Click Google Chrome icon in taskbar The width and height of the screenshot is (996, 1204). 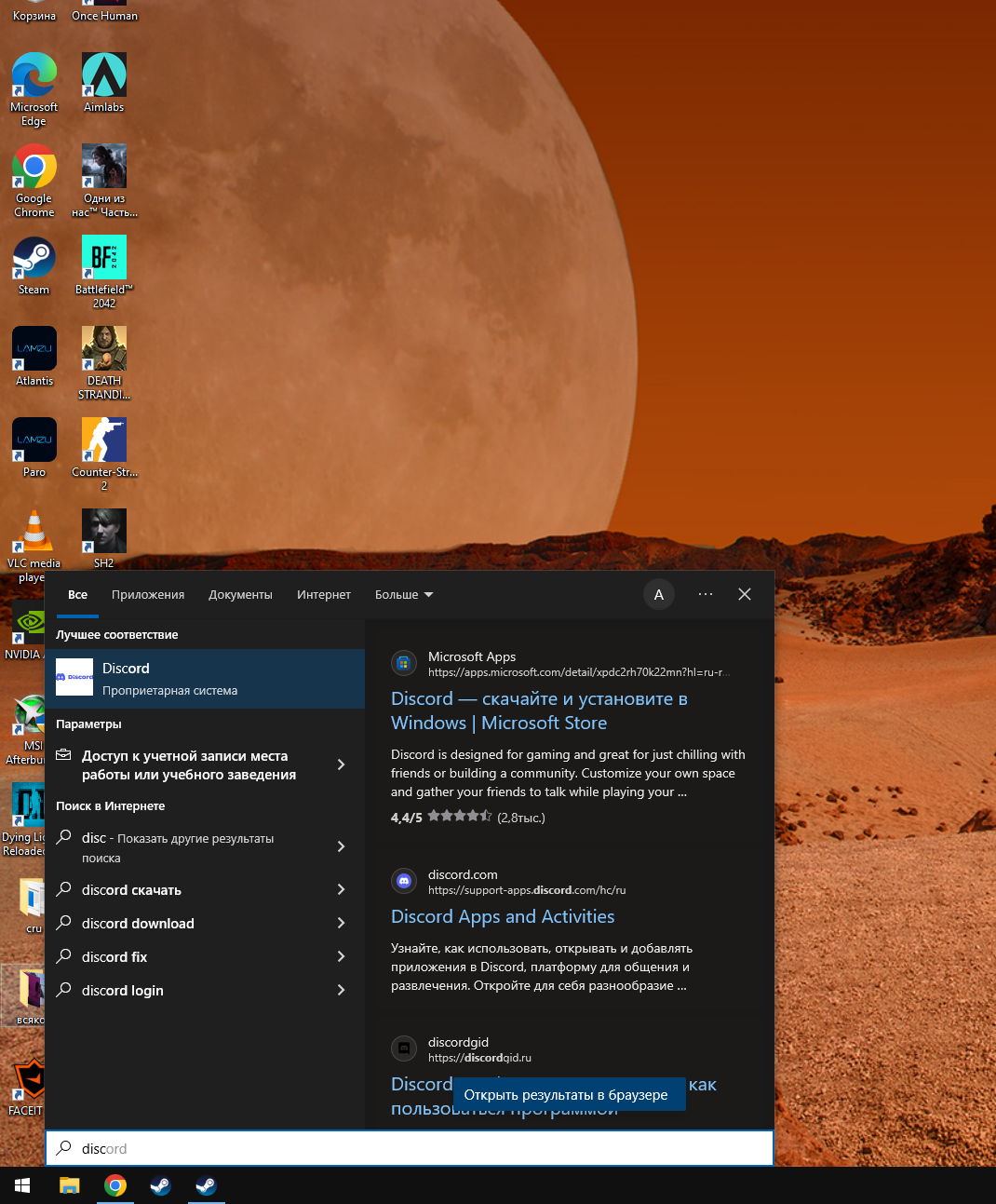tap(115, 1185)
